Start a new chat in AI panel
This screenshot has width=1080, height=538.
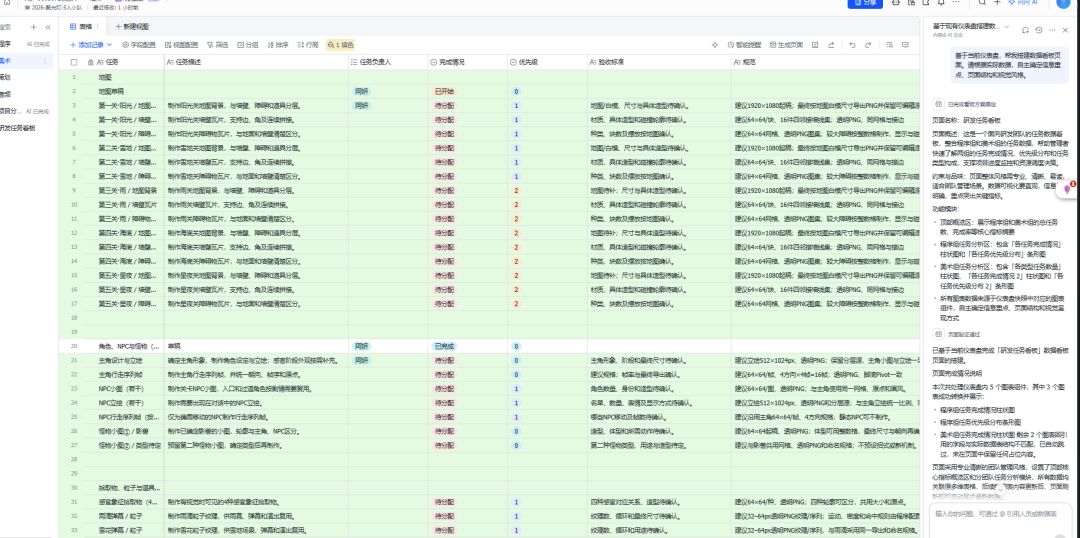1026,30
